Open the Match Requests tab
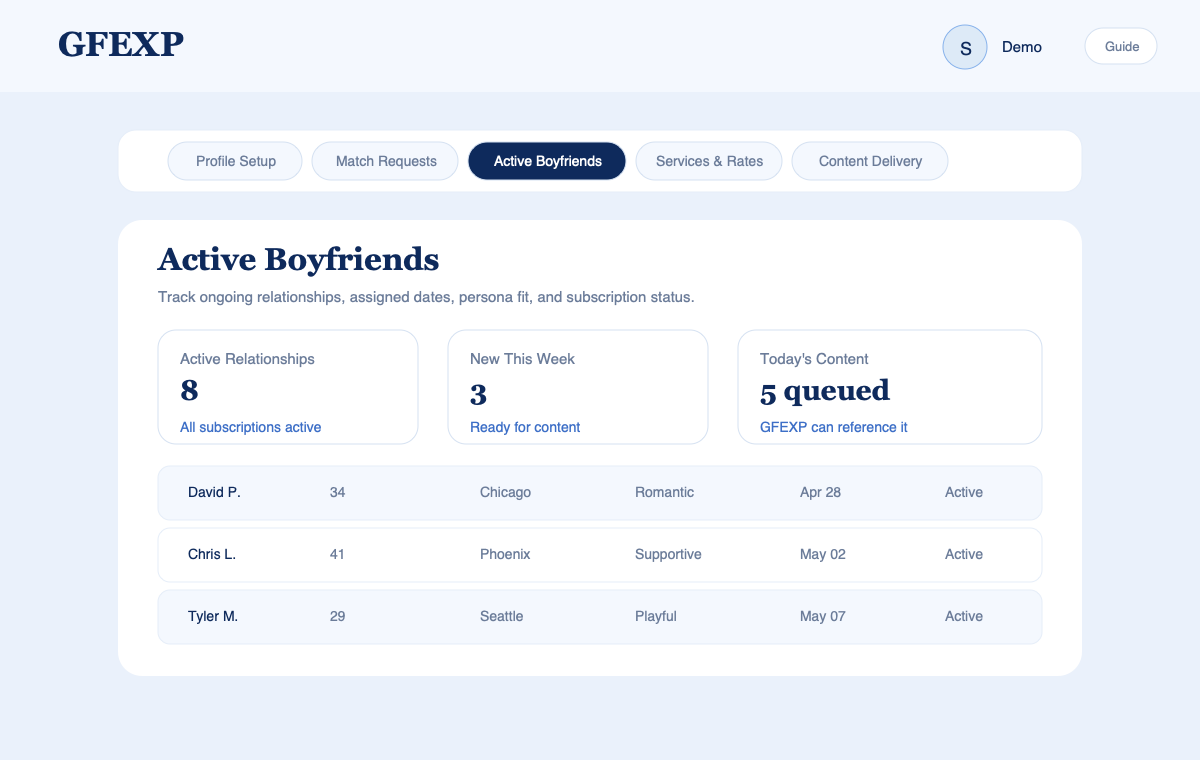1200x760 pixels. point(386,161)
